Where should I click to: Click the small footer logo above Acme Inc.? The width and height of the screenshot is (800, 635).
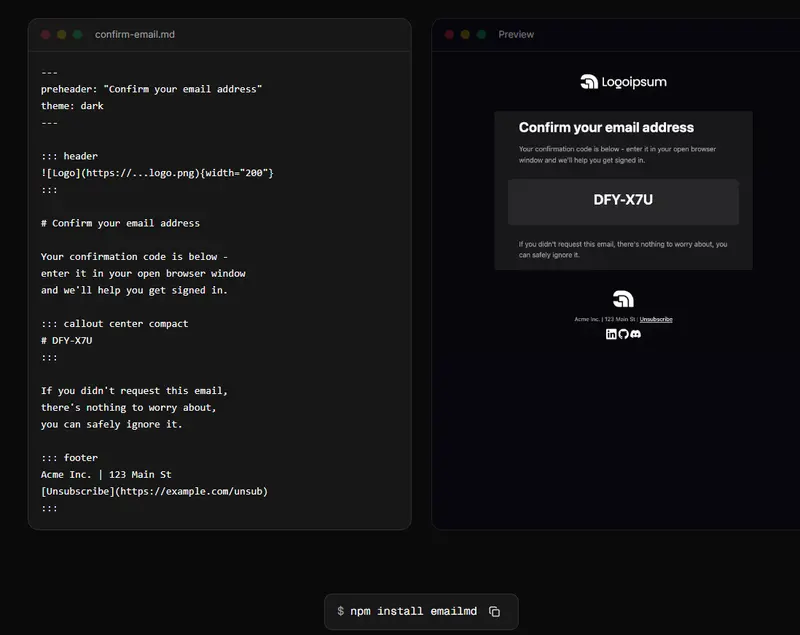pyautogui.click(x=623, y=299)
